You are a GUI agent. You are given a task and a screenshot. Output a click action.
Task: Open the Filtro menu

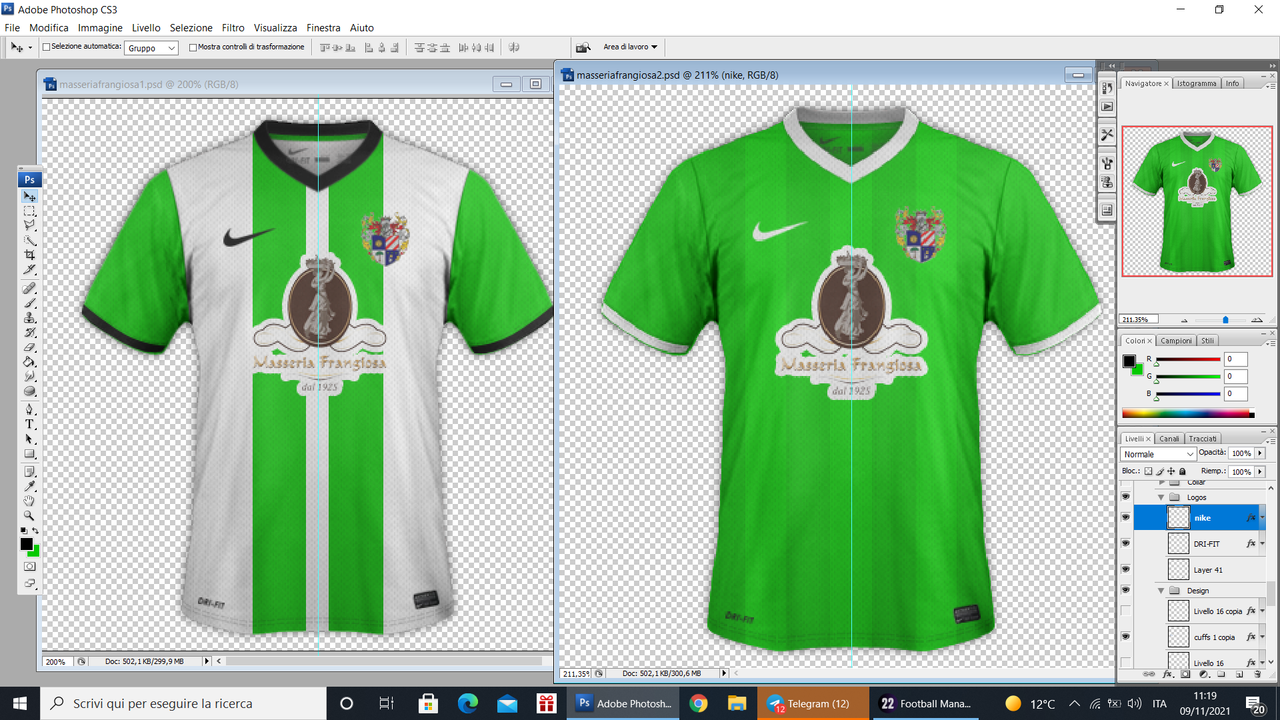[x=233, y=28]
